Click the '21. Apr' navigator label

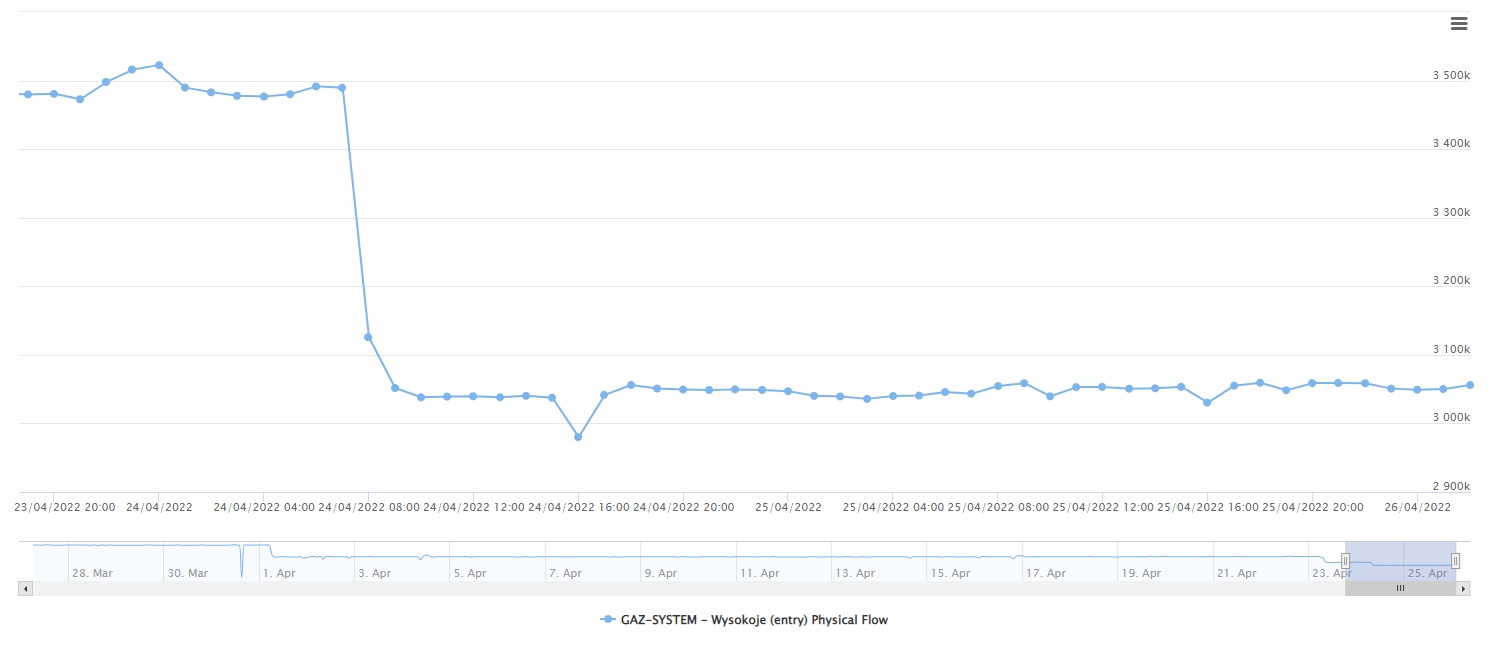click(x=1237, y=573)
